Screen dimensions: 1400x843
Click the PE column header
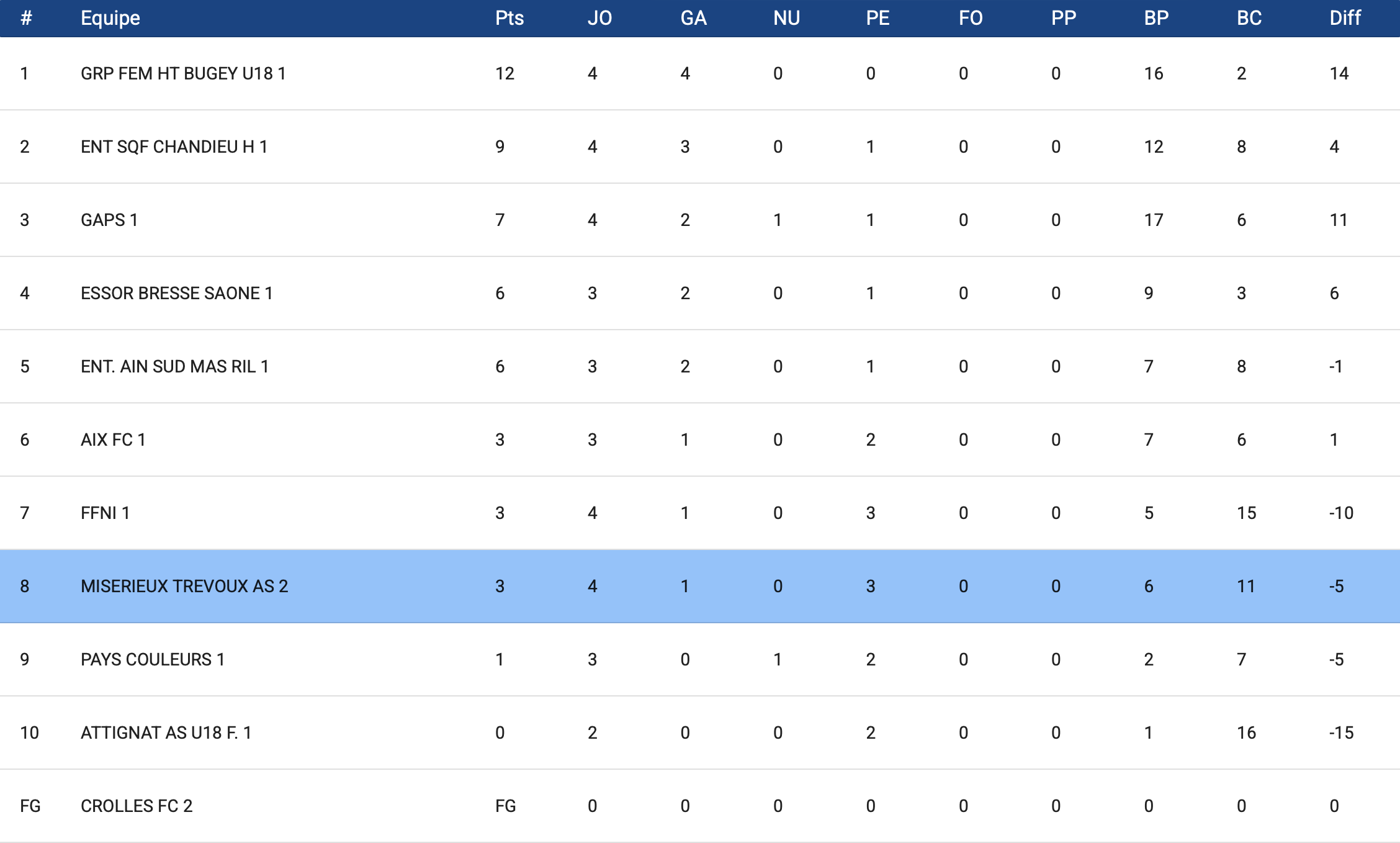877,18
